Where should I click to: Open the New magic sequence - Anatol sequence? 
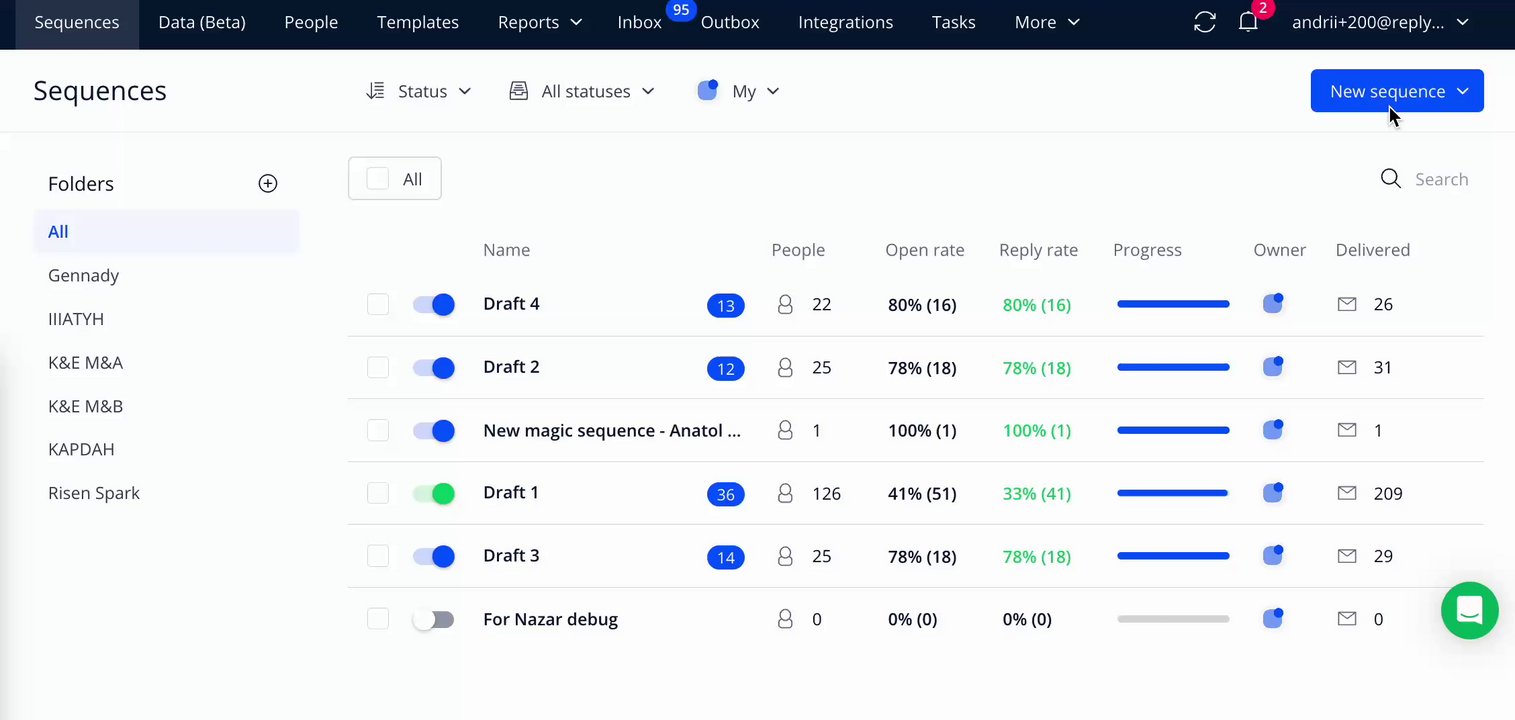click(612, 430)
